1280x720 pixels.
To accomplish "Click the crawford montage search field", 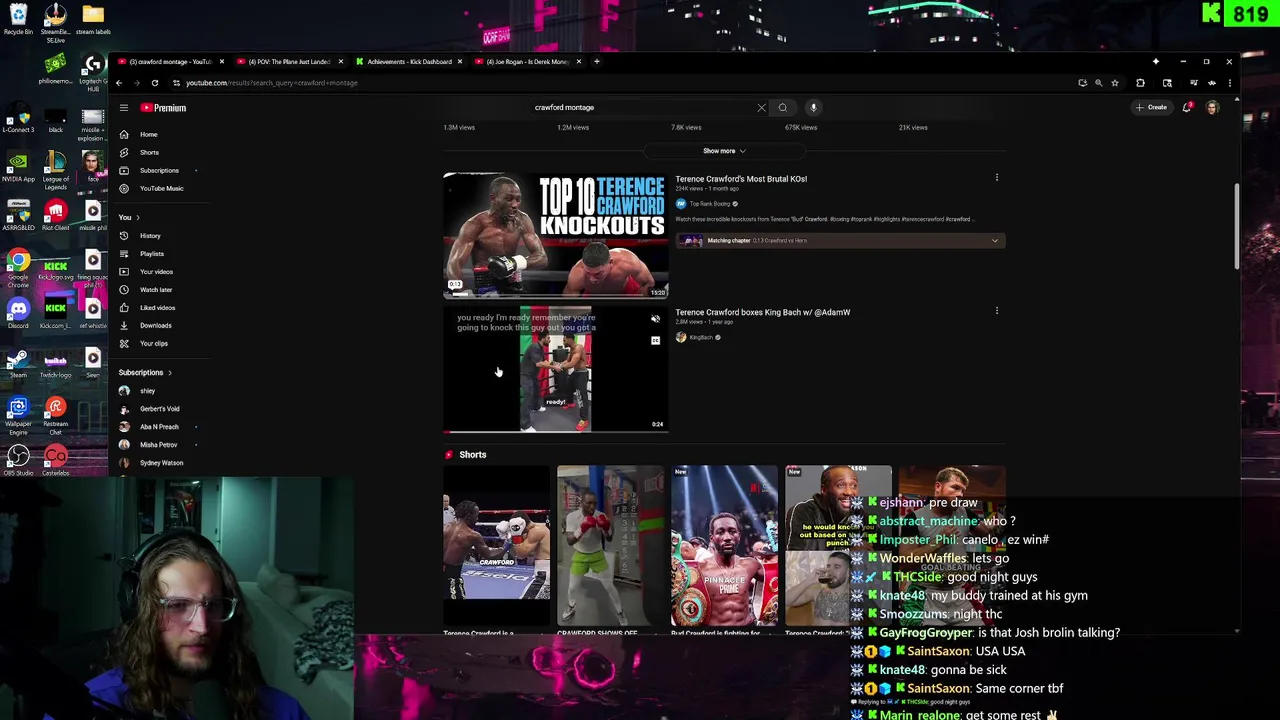I will (x=640, y=107).
